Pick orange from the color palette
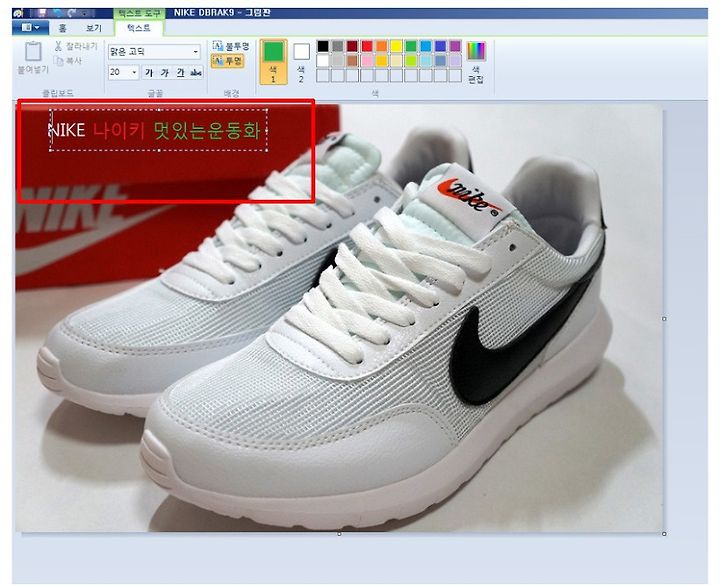This screenshot has width=720, height=585. pos(382,46)
